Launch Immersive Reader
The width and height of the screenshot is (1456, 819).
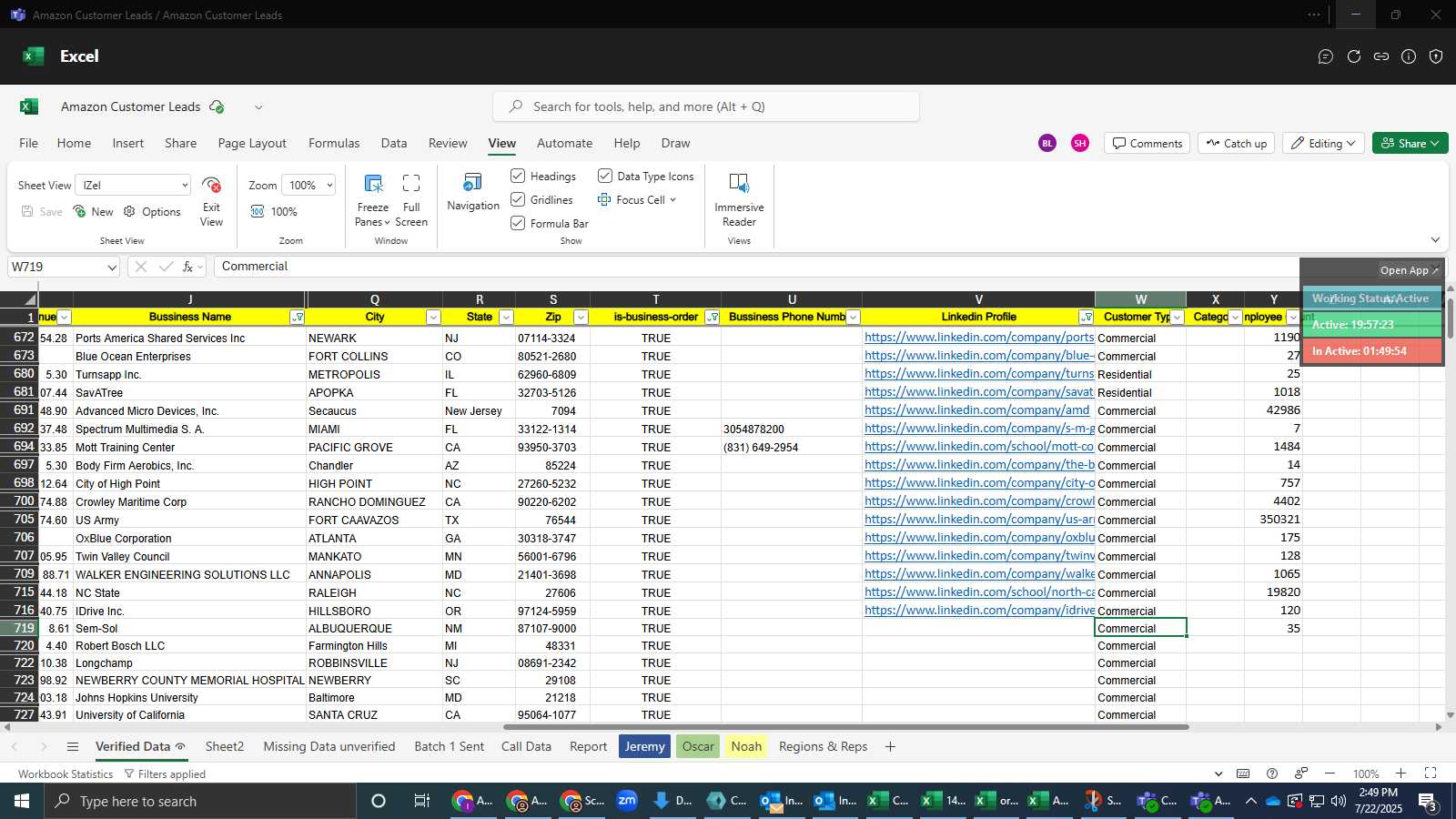point(739,200)
